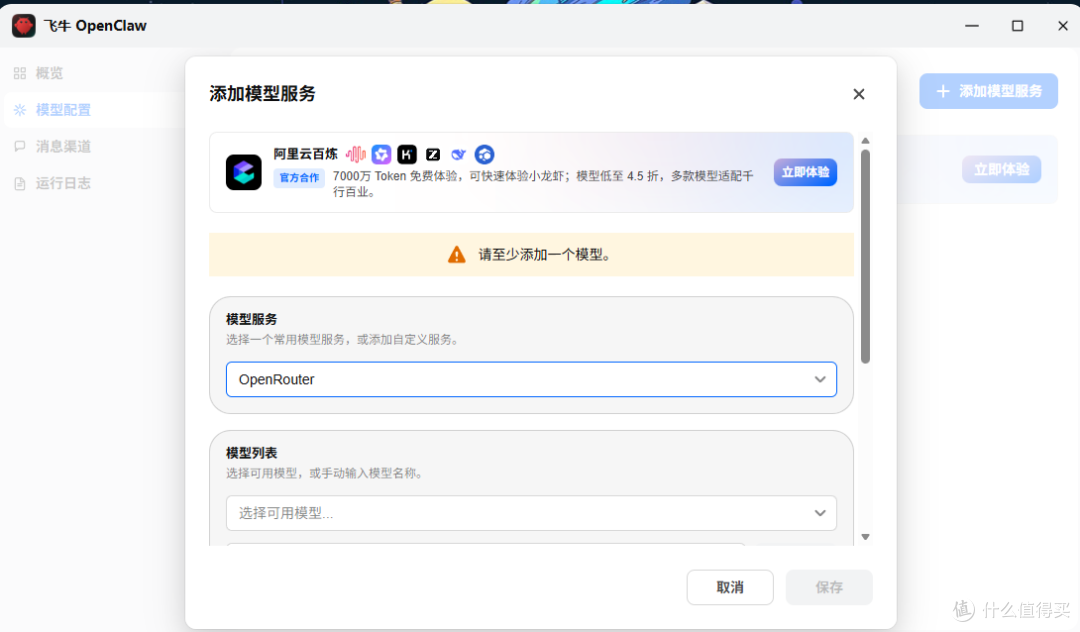Click the chevron of 选择可用模型 field

pos(820,513)
